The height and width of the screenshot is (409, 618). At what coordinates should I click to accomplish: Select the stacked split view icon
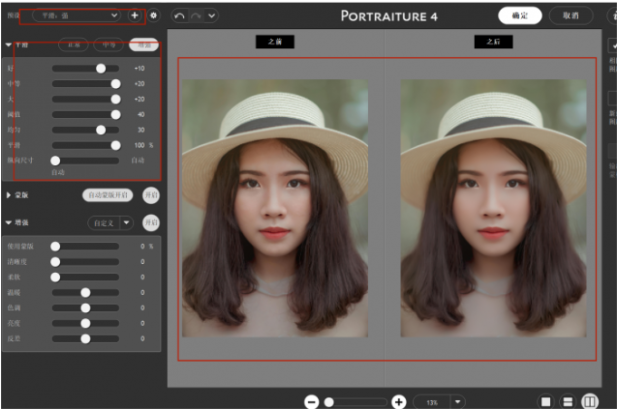567,401
